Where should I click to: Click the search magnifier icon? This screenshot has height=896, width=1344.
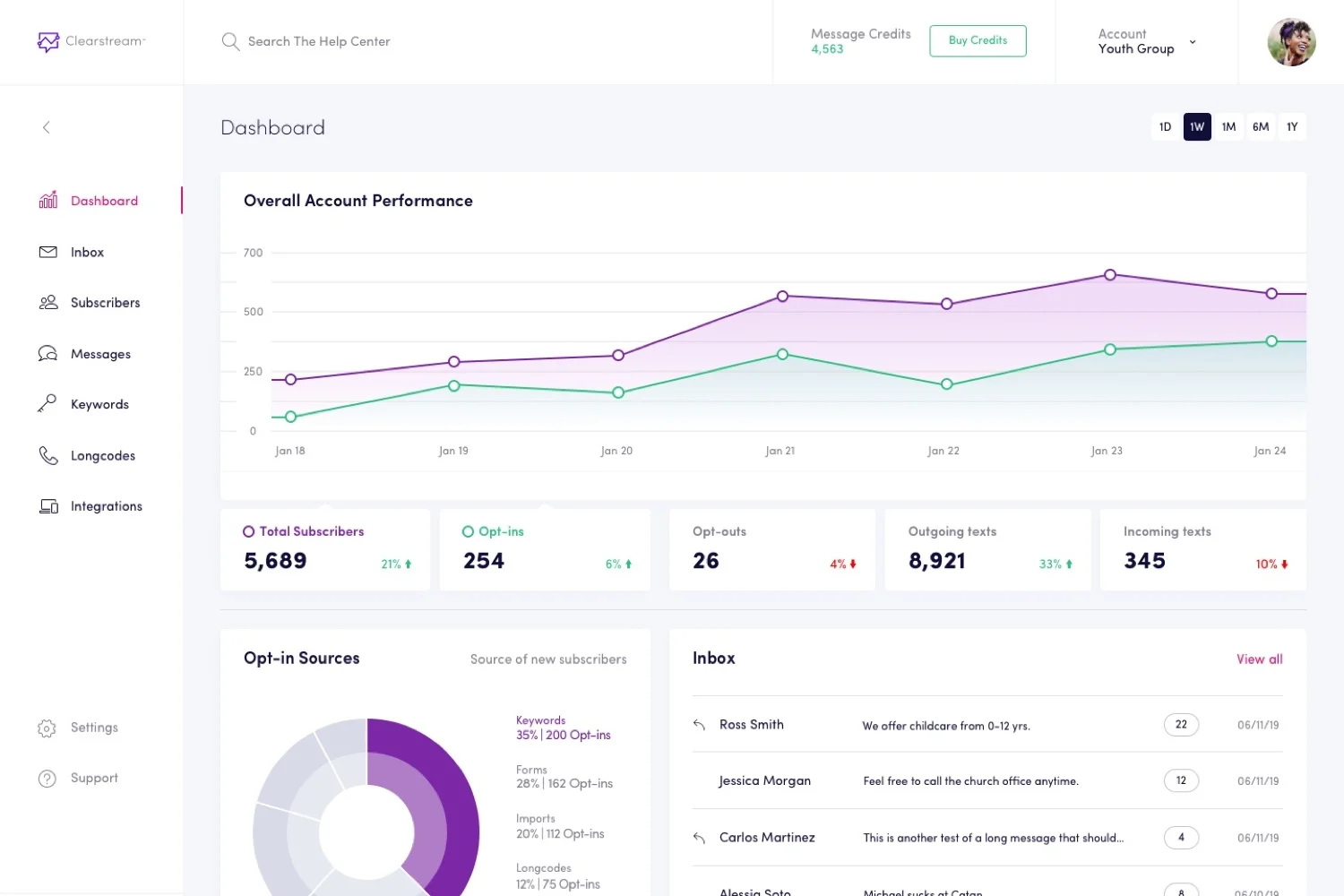click(x=230, y=41)
